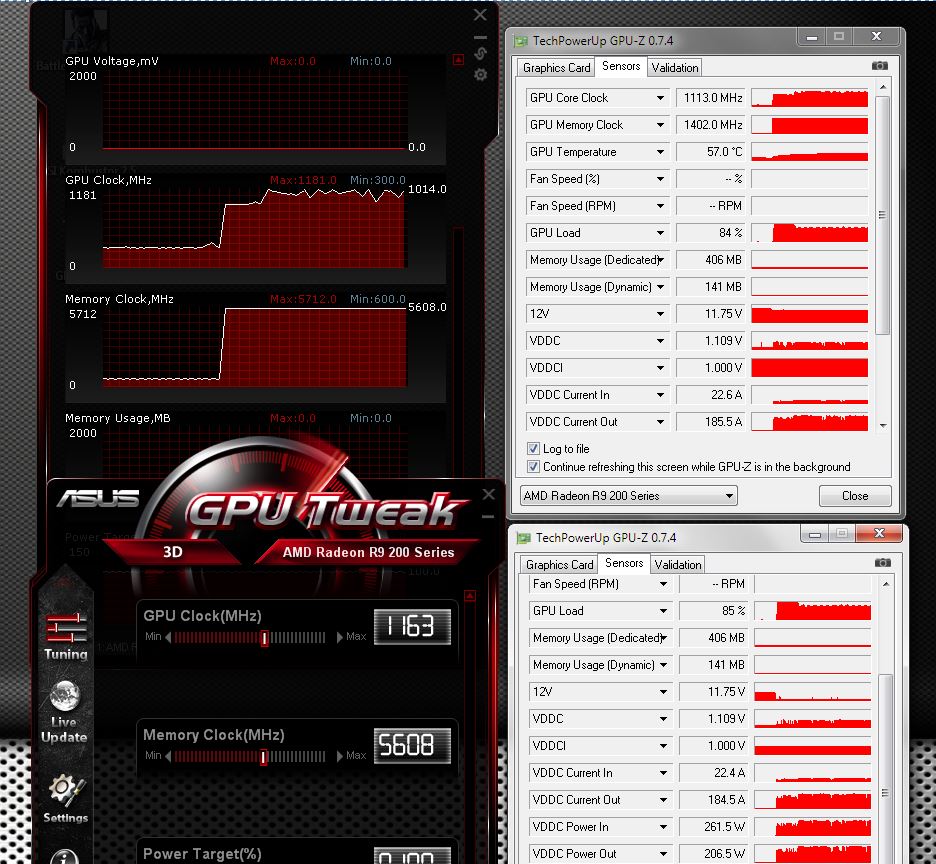Viewport: 936px width, 864px height.
Task: Open the Tuning section in GPU Tweak
Action: point(66,637)
